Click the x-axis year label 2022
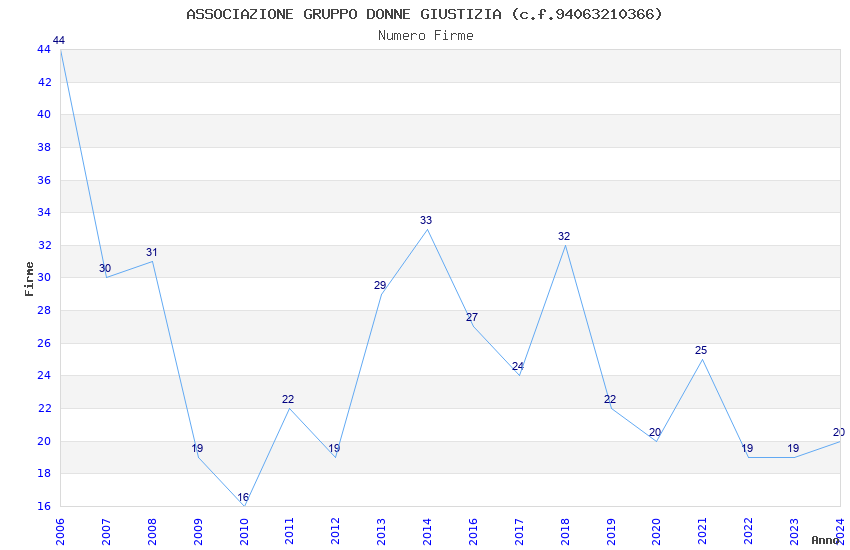 click(749, 531)
